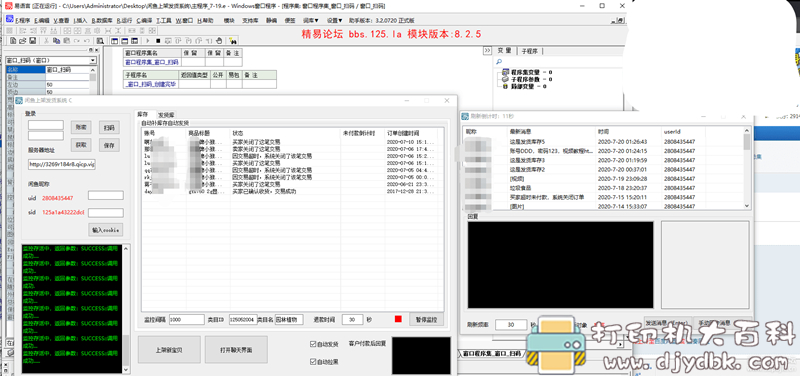Click the Paste toolbar icon
This screenshot has height=376, width=800.
(67, 40)
